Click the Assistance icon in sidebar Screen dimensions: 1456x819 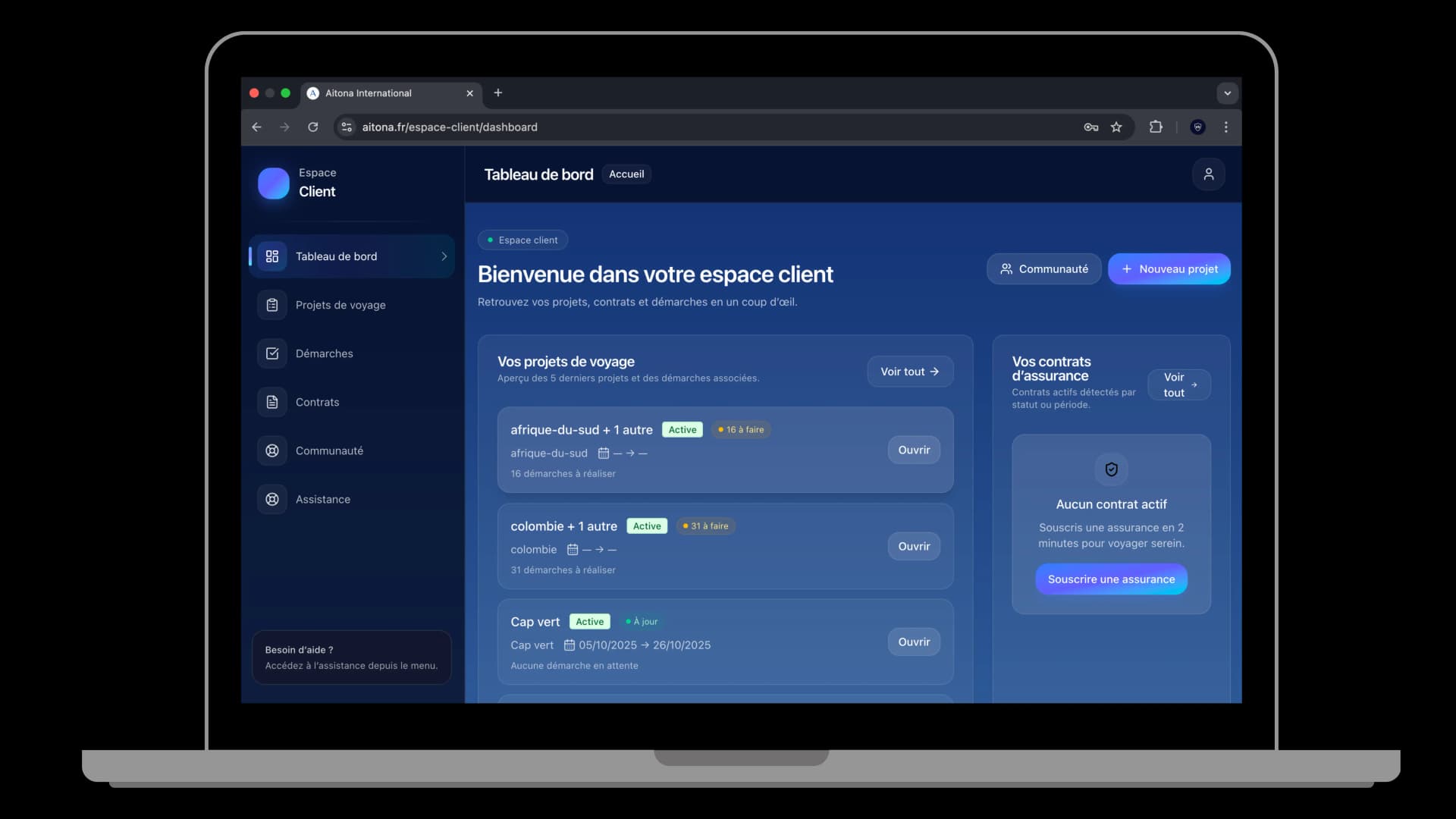(x=272, y=499)
